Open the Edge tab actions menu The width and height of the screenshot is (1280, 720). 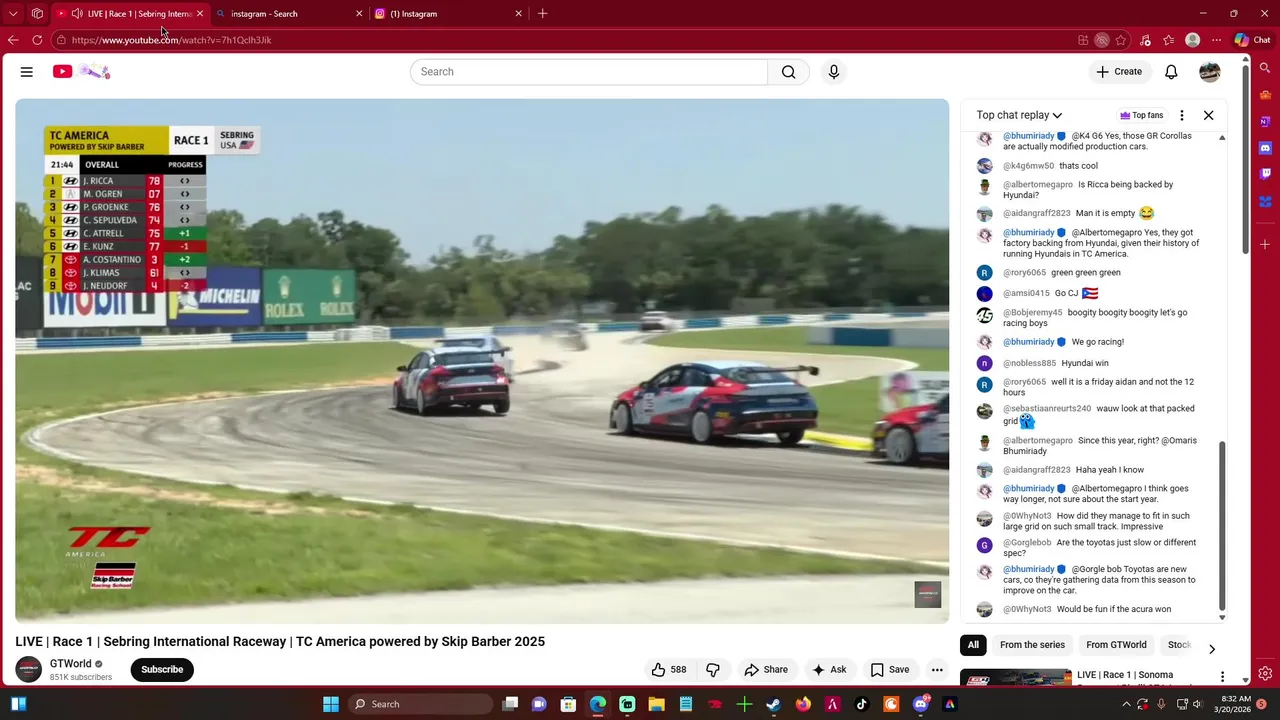pos(37,13)
